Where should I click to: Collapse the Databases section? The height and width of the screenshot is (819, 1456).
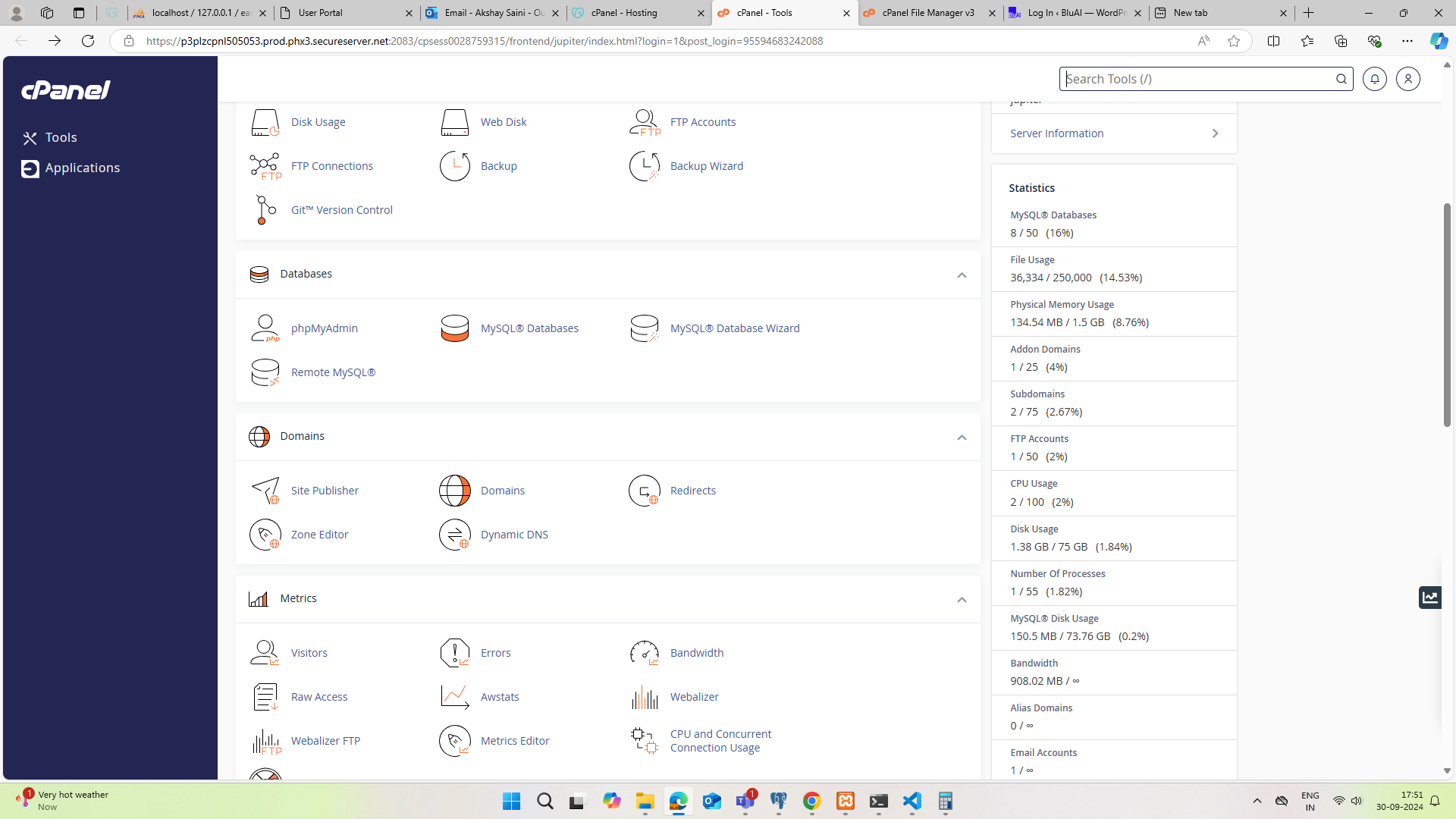coord(962,275)
